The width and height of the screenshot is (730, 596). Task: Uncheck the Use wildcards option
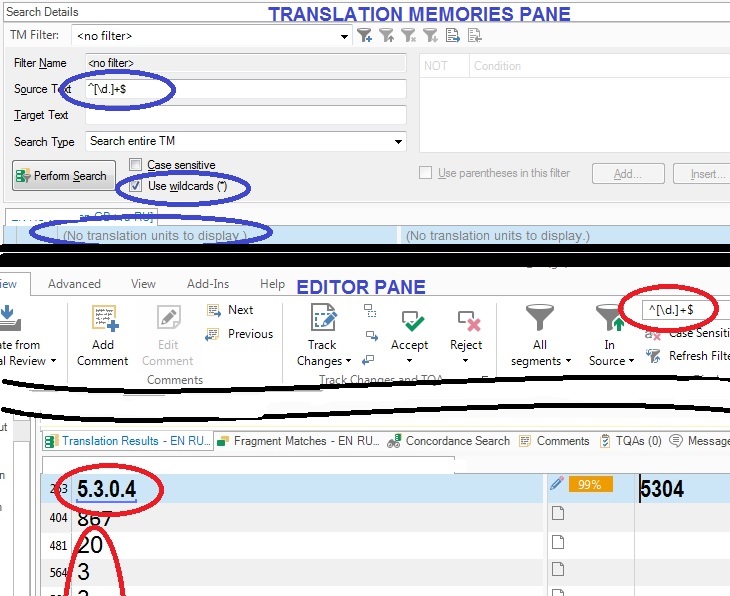pyautogui.click(x=135, y=186)
